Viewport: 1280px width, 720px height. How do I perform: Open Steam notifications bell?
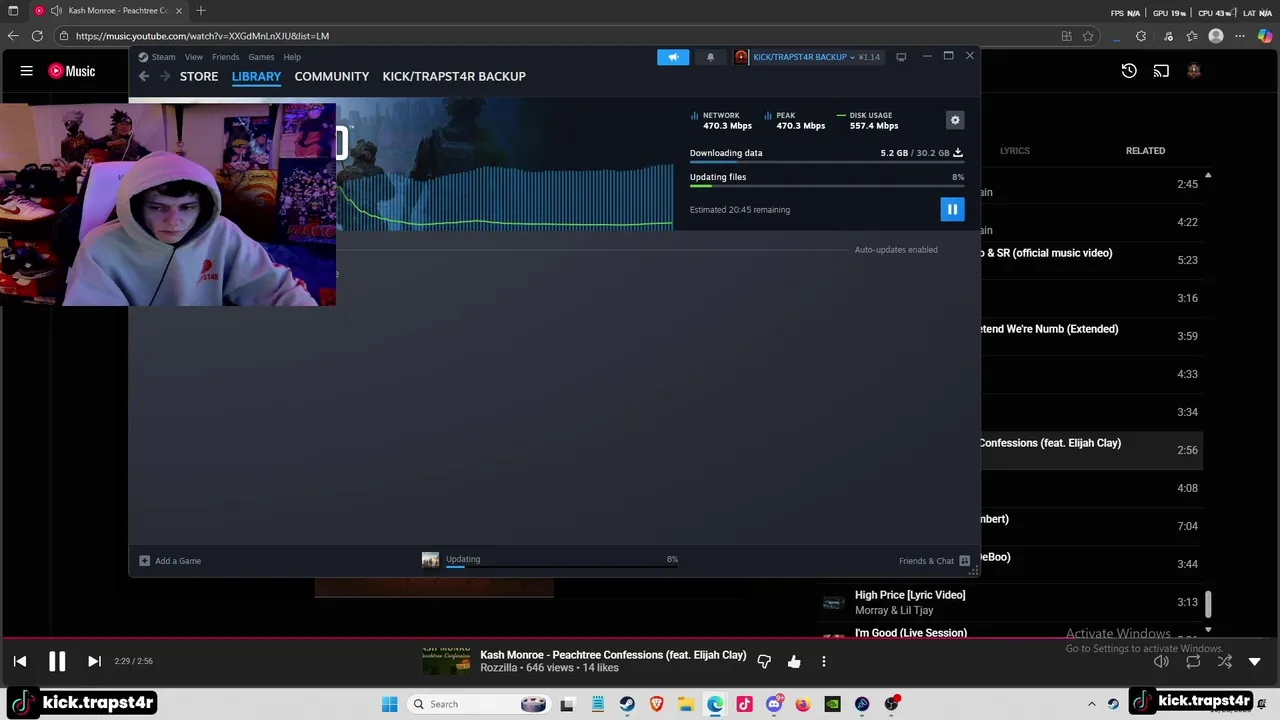click(710, 57)
